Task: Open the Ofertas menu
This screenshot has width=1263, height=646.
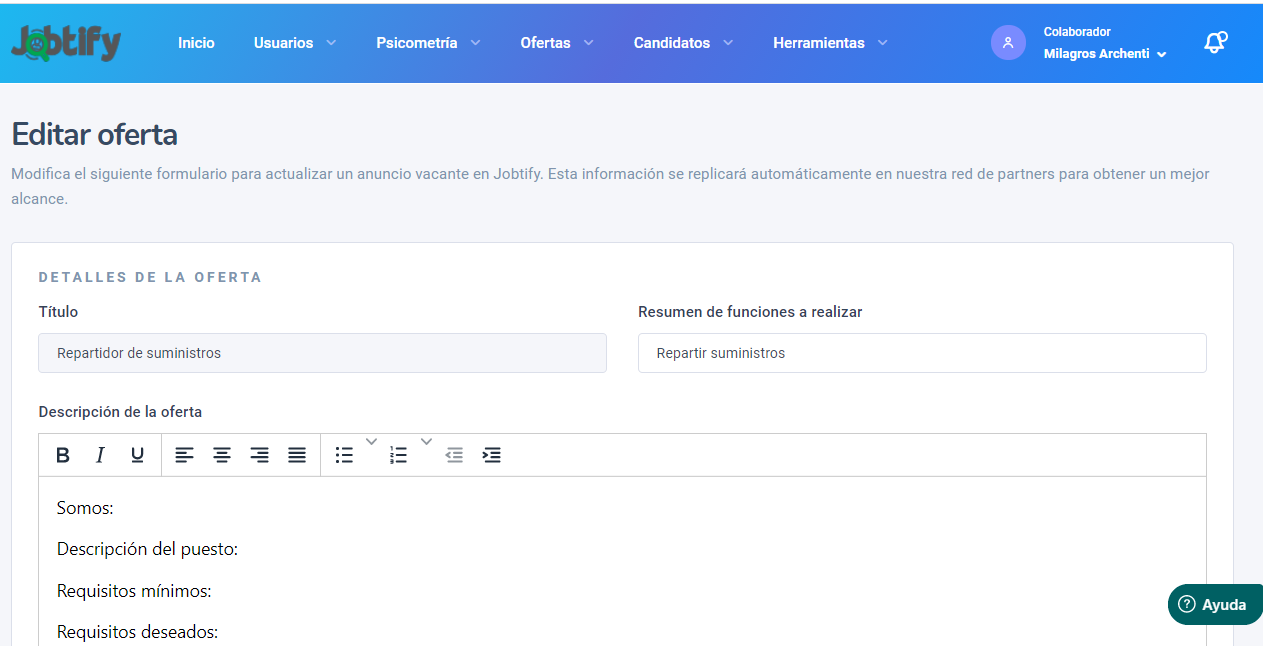Action: (x=545, y=43)
